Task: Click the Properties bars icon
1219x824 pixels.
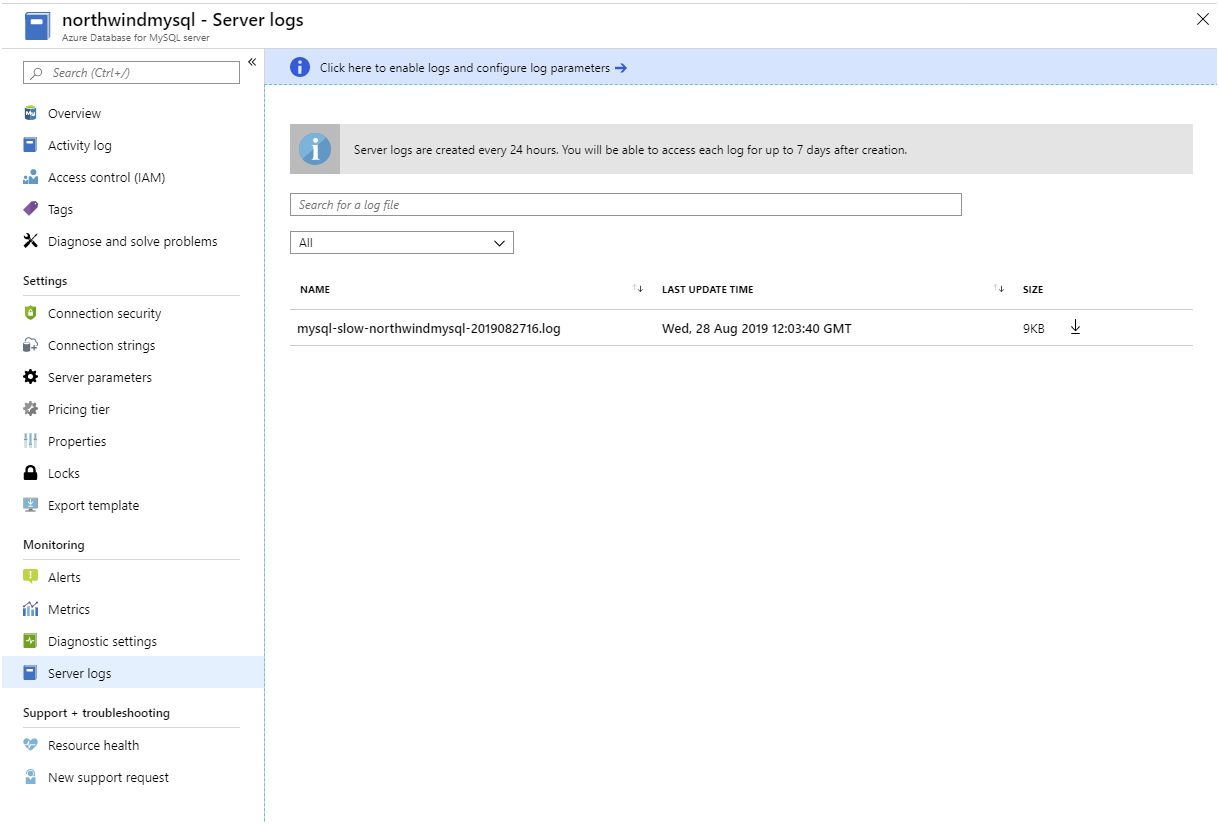Action: [30, 441]
